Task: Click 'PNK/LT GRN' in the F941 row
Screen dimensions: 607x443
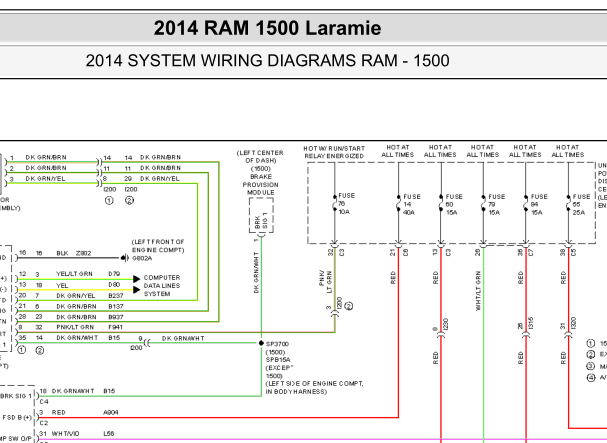Action: click(x=75, y=327)
